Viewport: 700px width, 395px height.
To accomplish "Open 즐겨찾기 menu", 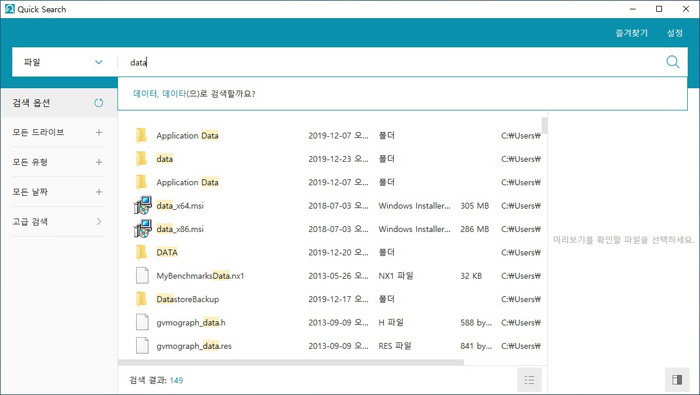I will click(631, 33).
